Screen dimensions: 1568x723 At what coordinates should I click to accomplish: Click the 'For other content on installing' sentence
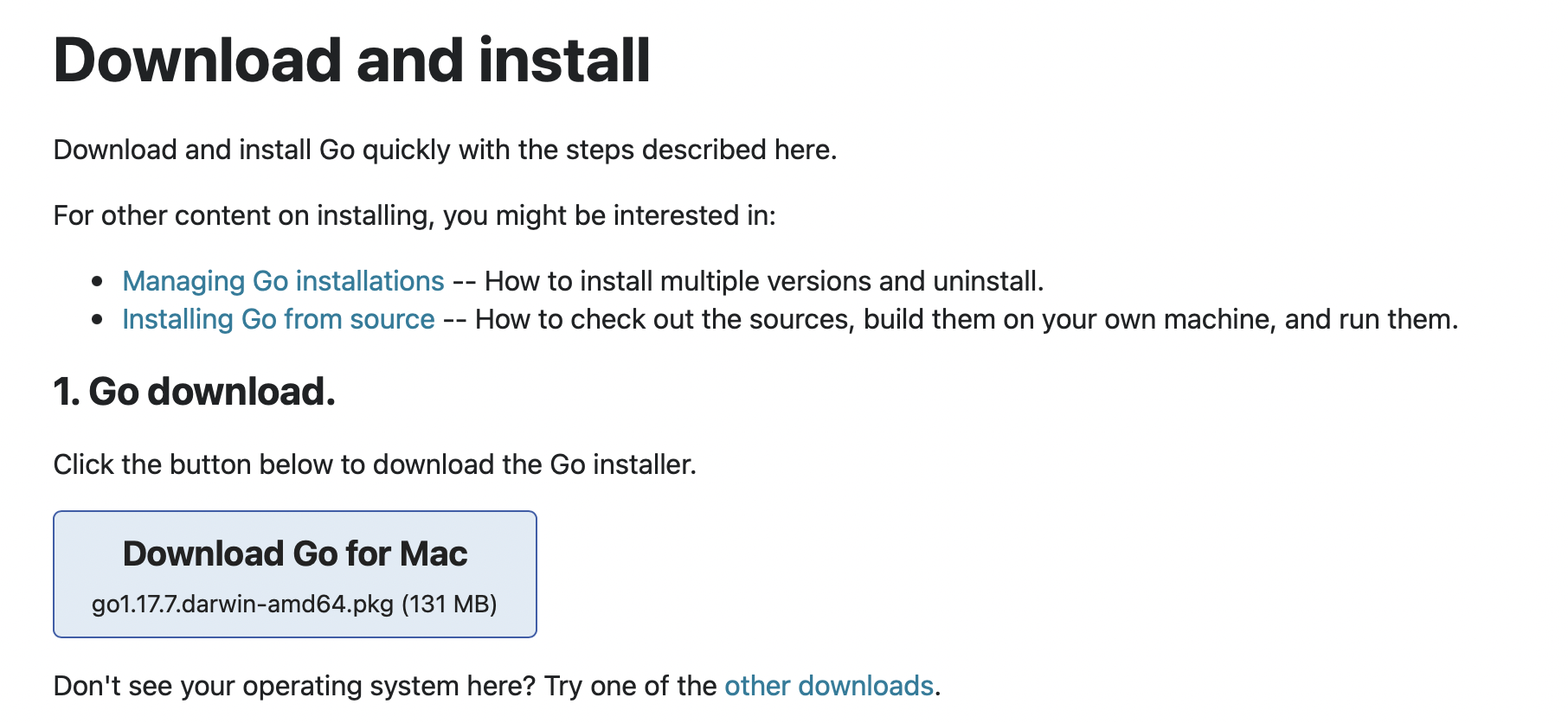point(414,215)
